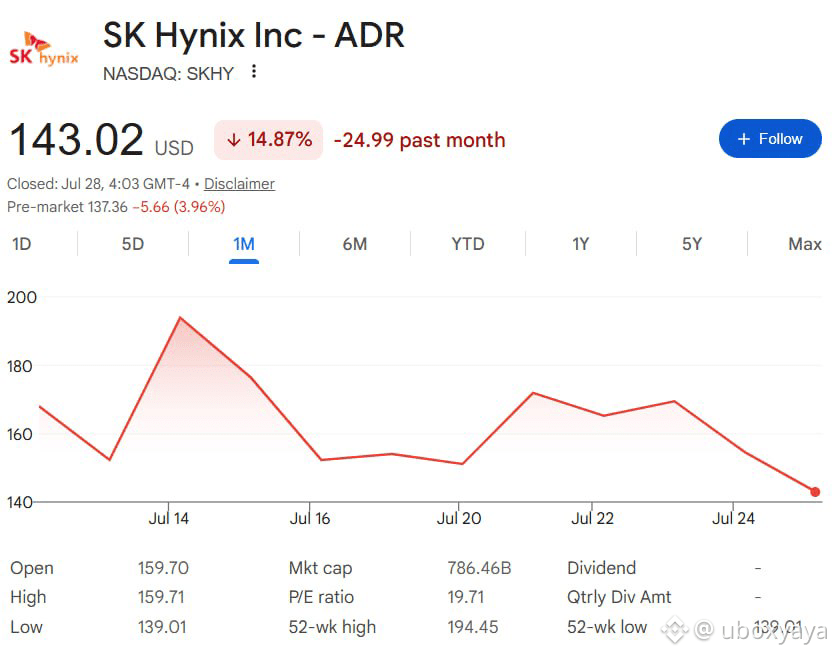Click the 'Dividend' label
The image size is (835, 655).
[601, 568]
